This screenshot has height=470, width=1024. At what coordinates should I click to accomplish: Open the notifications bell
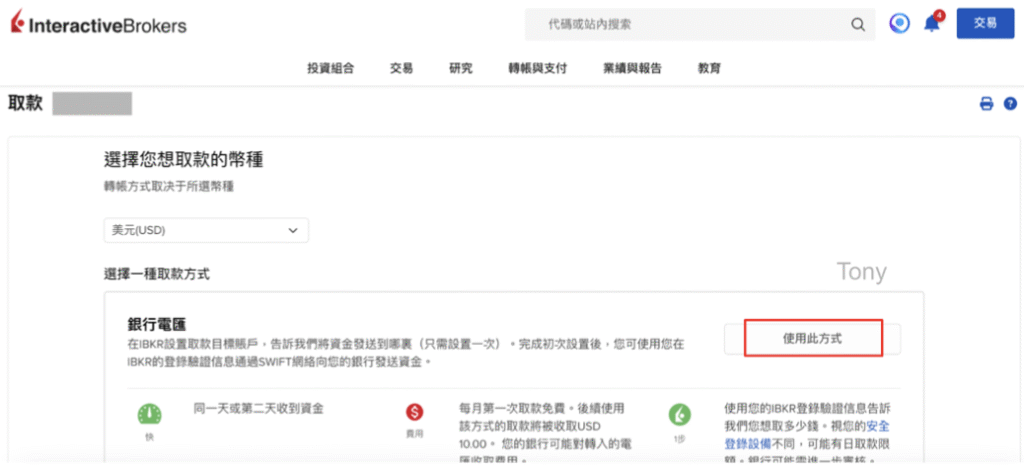[932, 24]
